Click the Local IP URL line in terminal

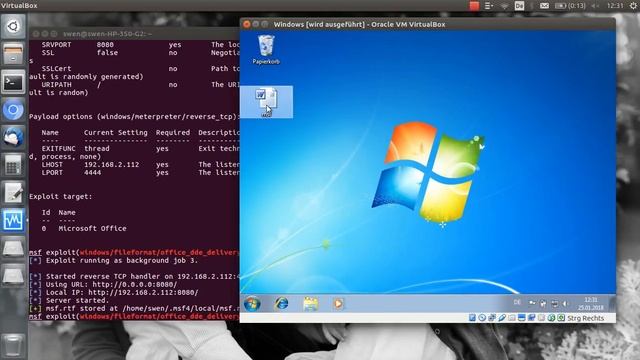click(x=114, y=293)
